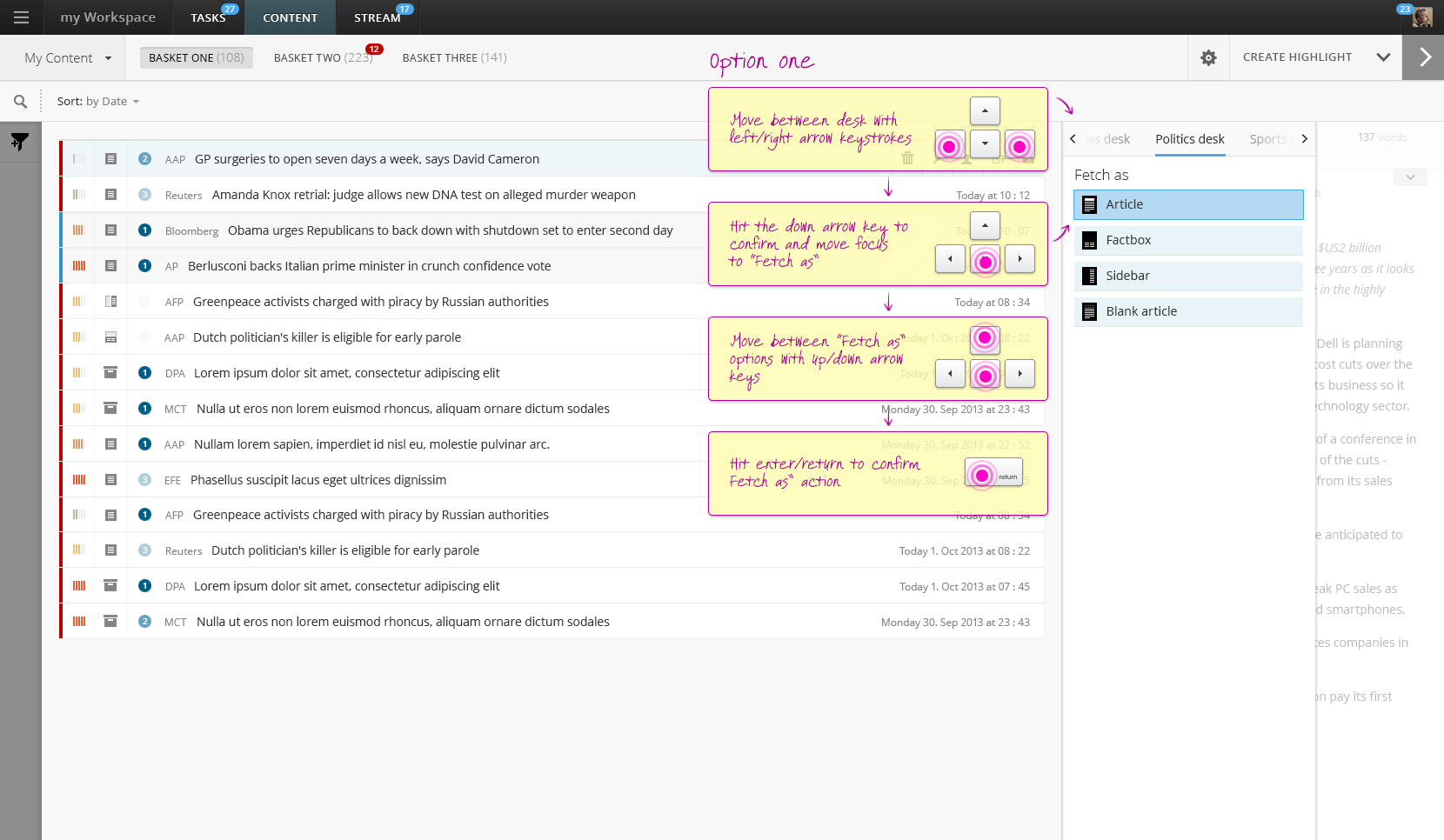The image size is (1444, 840).
Task: Click the factbox type icon in the AAP Dutch politician row
Action: [x=110, y=337]
